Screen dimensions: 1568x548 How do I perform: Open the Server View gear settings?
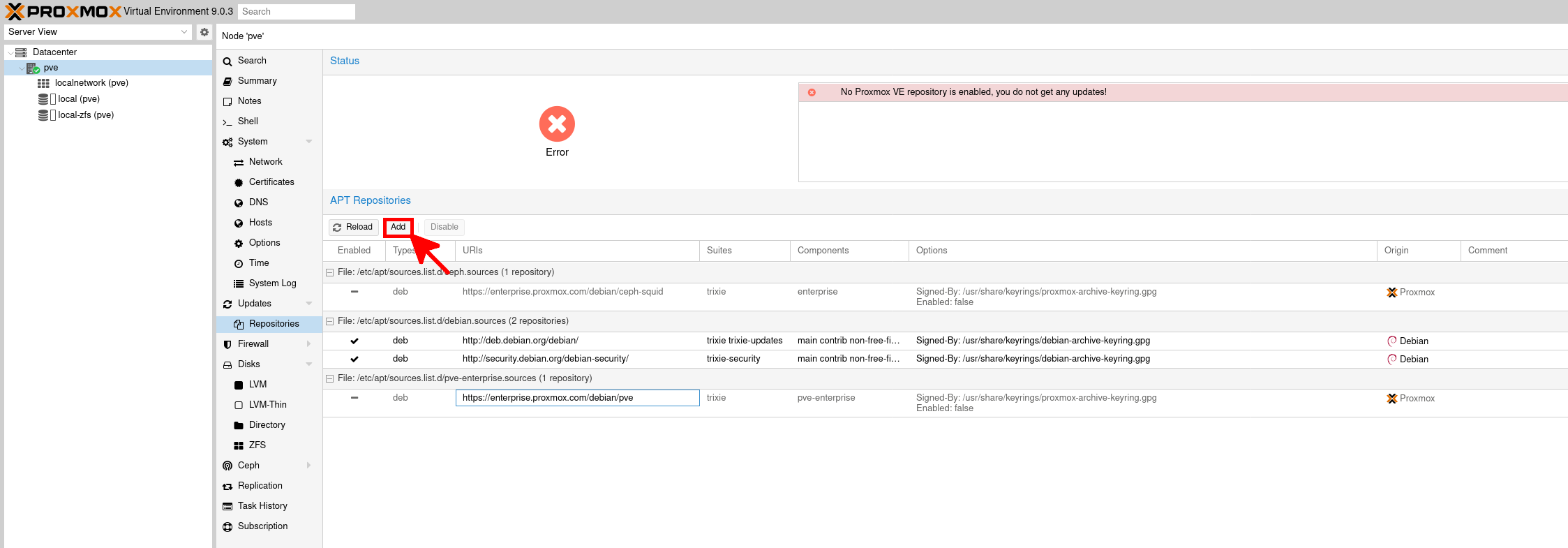pyautogui.click(x=204, y=32)
